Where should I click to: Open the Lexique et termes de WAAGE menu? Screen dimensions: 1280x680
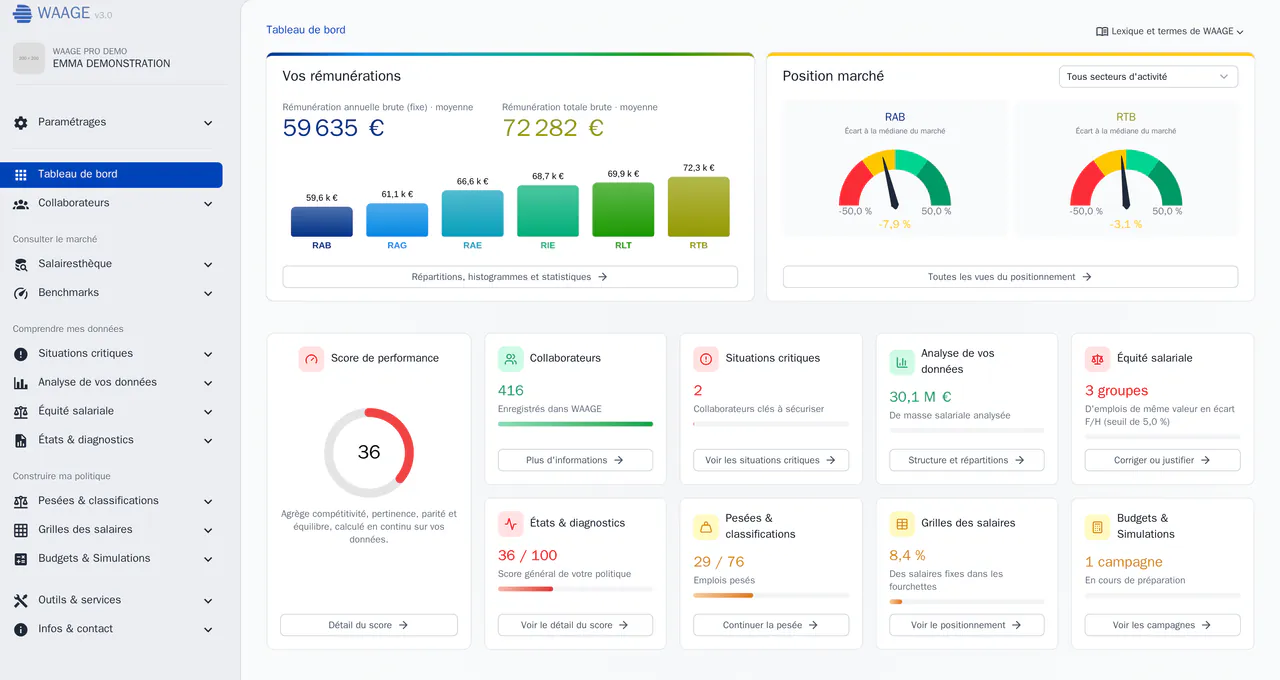click(x=1170, y=32)
